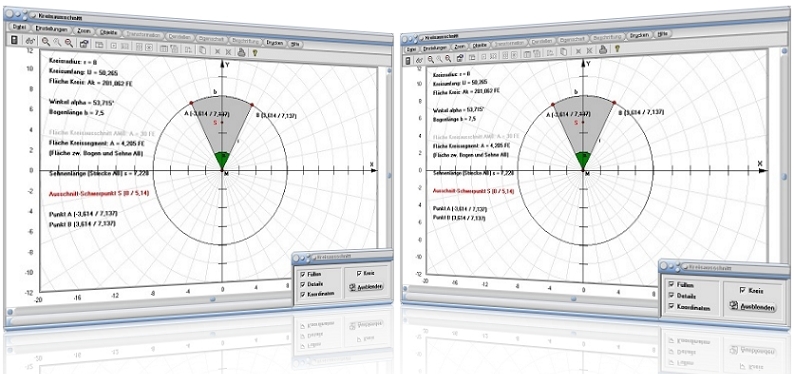Click glasses view icon in left window toolbar
794x374 pixels.
click(30, 41)
